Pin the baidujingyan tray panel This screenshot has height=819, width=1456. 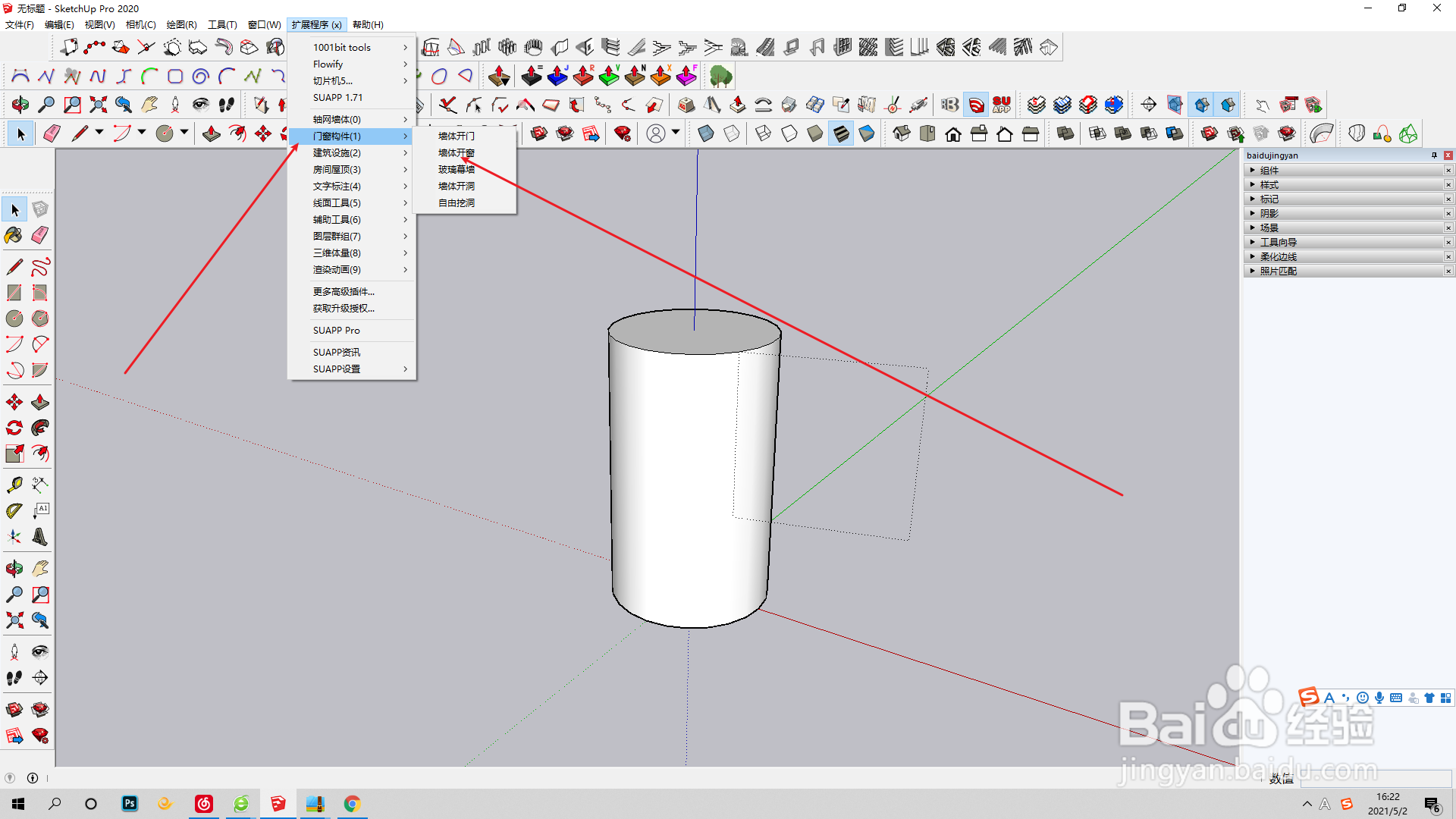tap(1434, 155)
